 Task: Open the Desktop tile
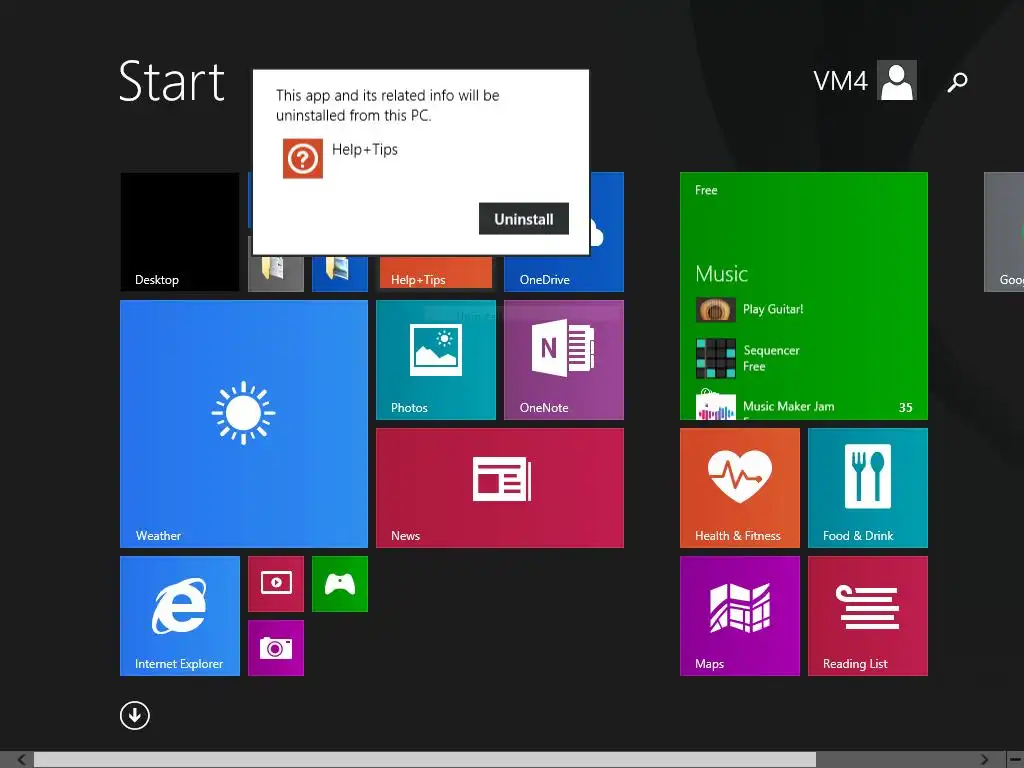point(180,232)
